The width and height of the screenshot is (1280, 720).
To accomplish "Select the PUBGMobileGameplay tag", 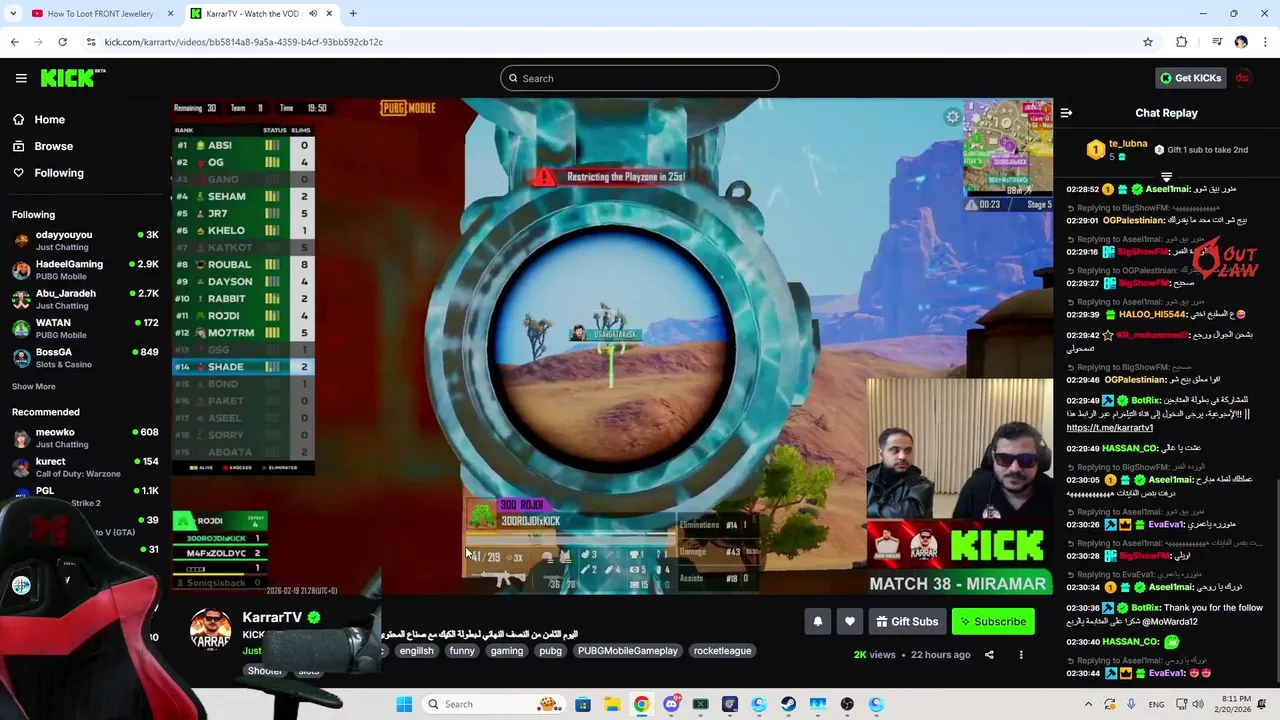I will click(628, 651).
